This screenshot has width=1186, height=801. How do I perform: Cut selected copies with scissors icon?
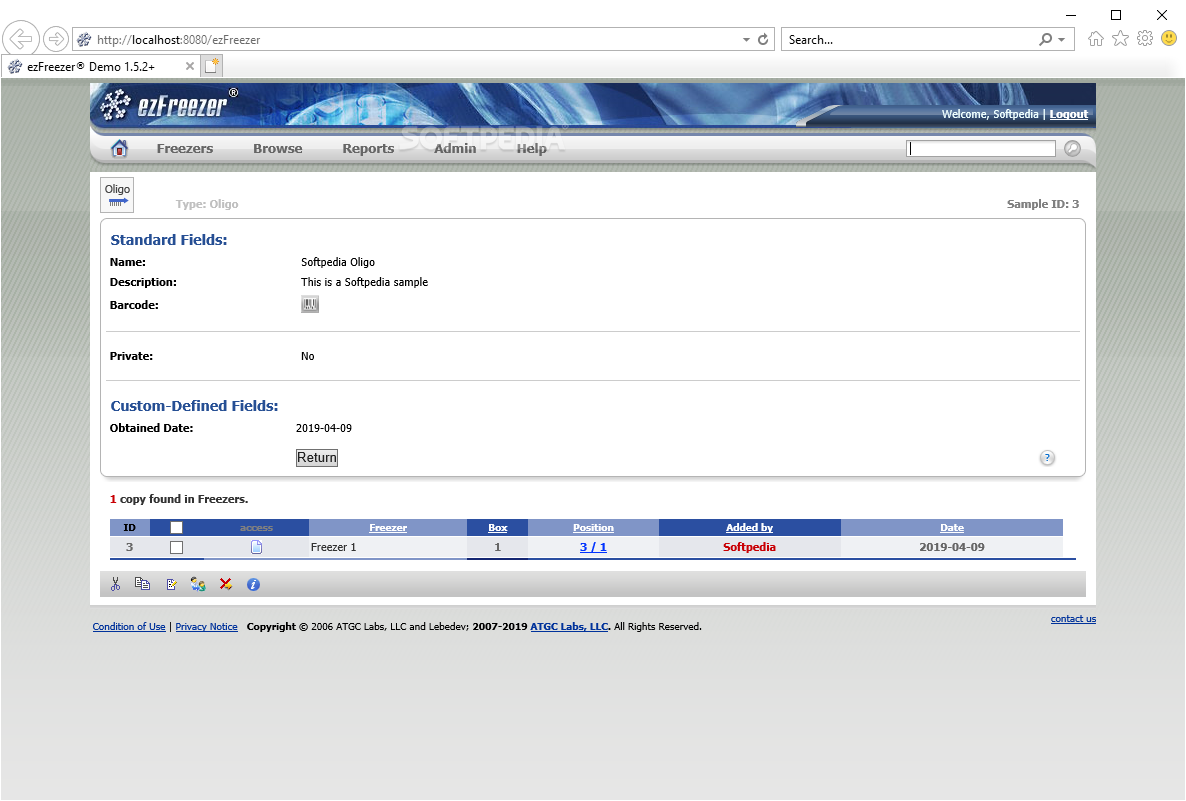click(116, 584)
